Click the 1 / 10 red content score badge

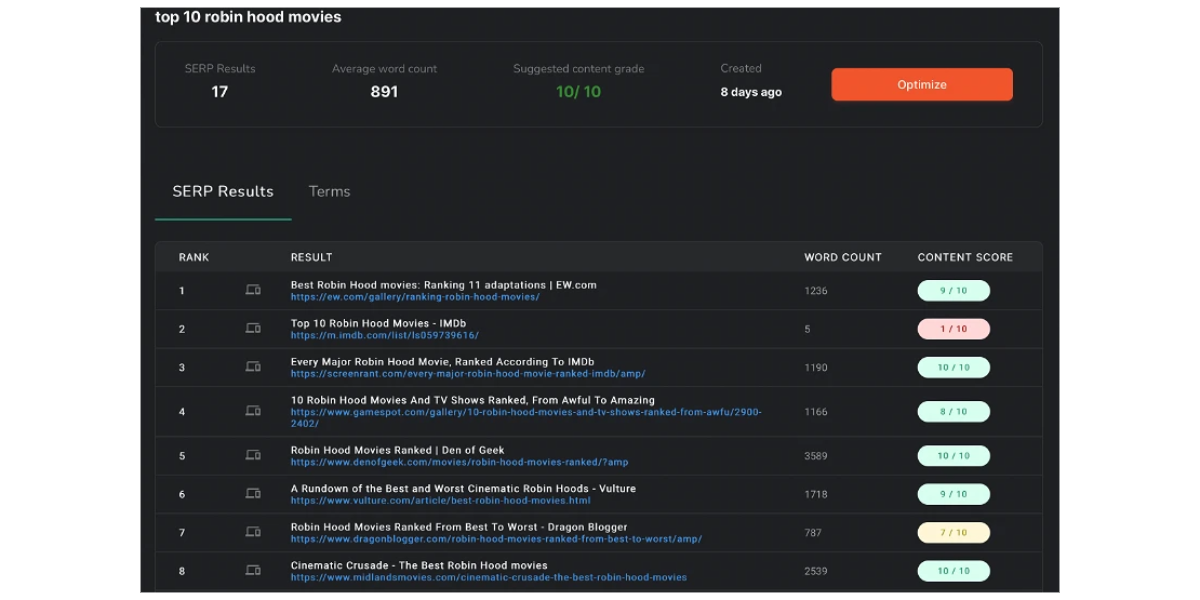[953, 329]
